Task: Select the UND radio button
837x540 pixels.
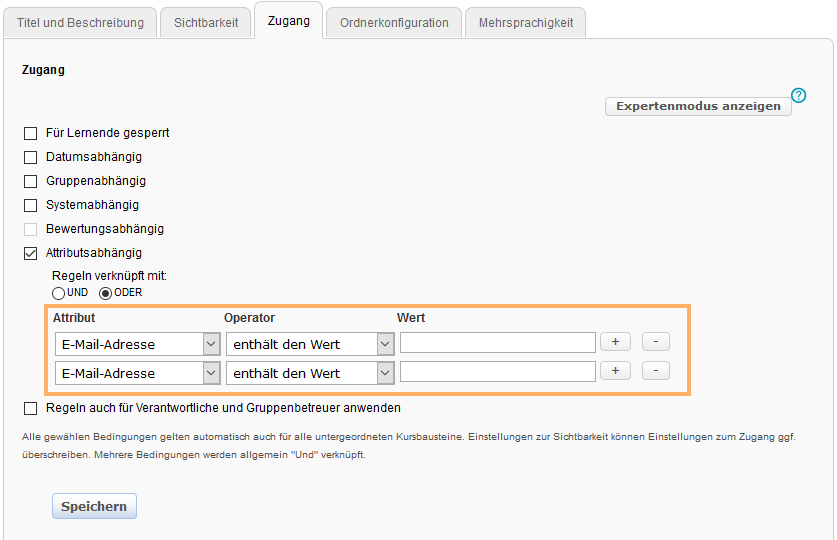Action: [59, 293]
